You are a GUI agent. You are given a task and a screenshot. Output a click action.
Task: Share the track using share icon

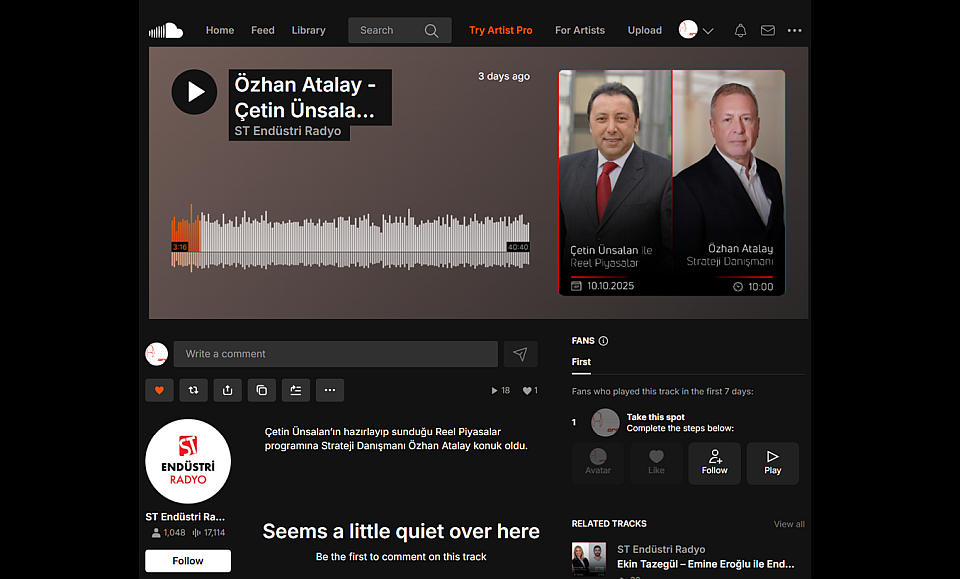(227, 390)
